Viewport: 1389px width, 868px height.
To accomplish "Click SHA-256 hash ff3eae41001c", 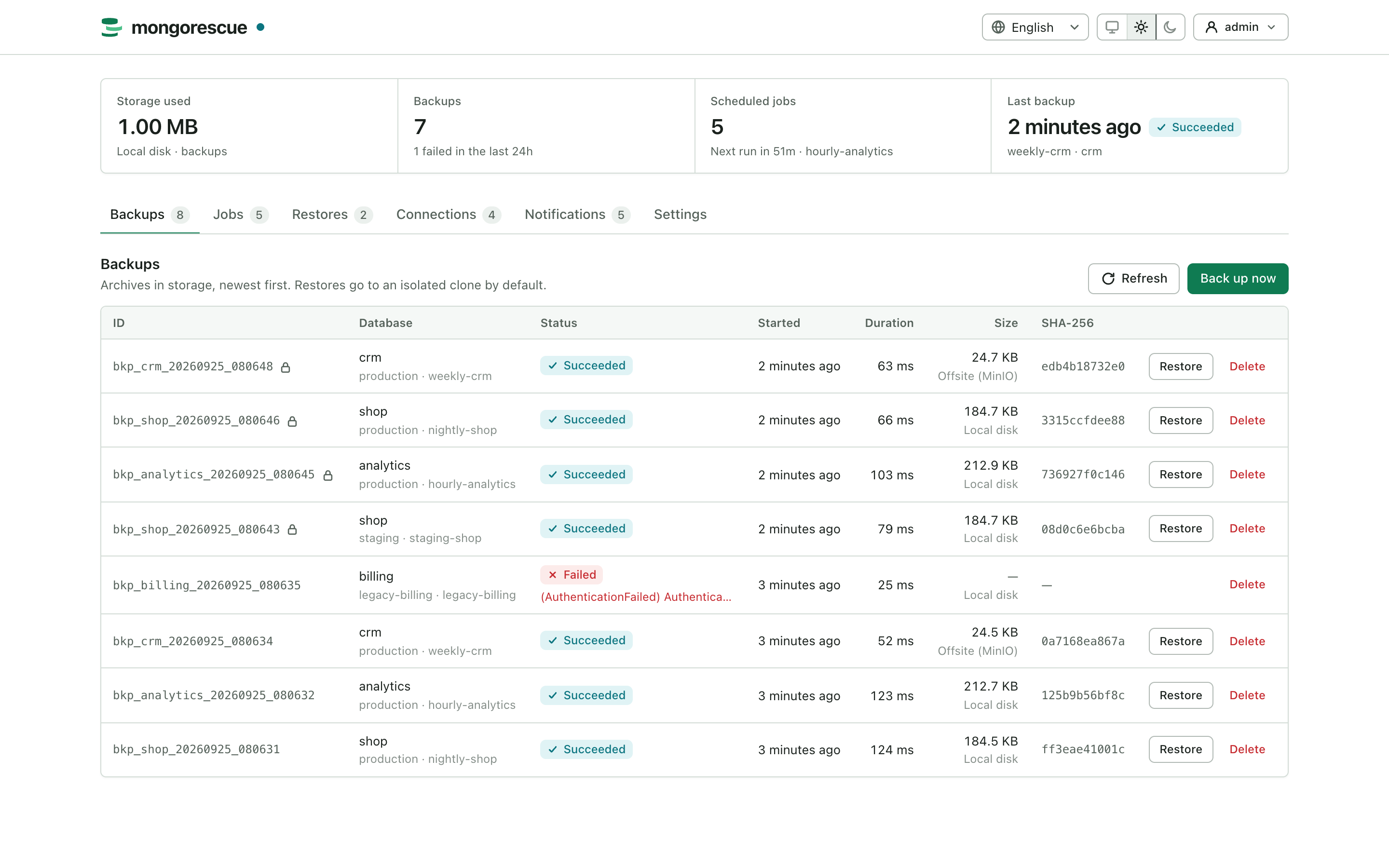I will [x=1083, y=749].
